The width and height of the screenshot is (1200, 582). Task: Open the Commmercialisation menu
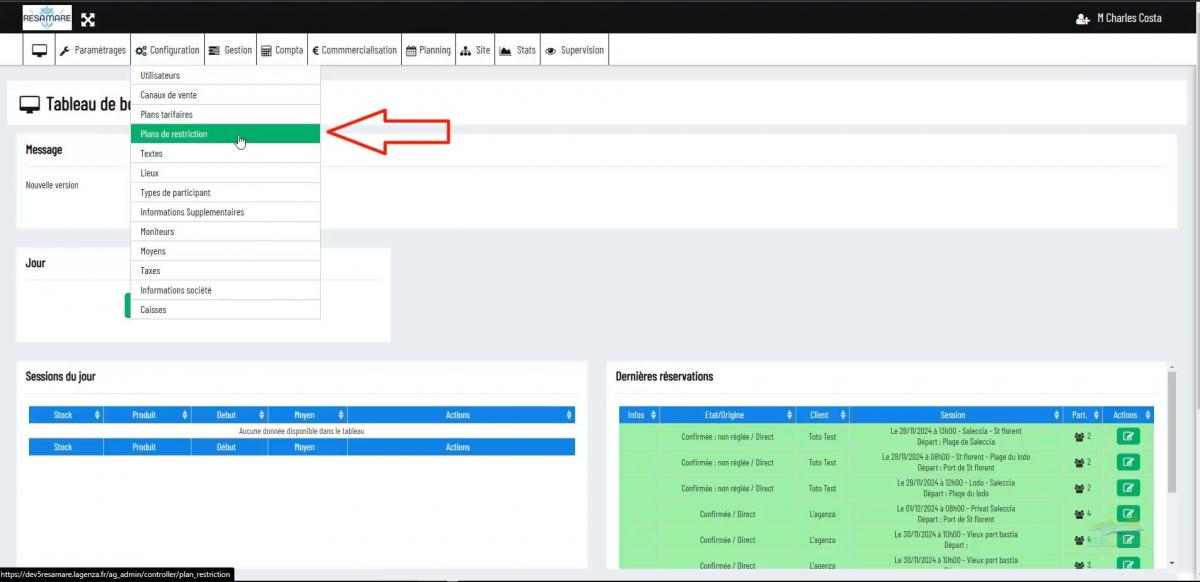(x=354, y=50)
